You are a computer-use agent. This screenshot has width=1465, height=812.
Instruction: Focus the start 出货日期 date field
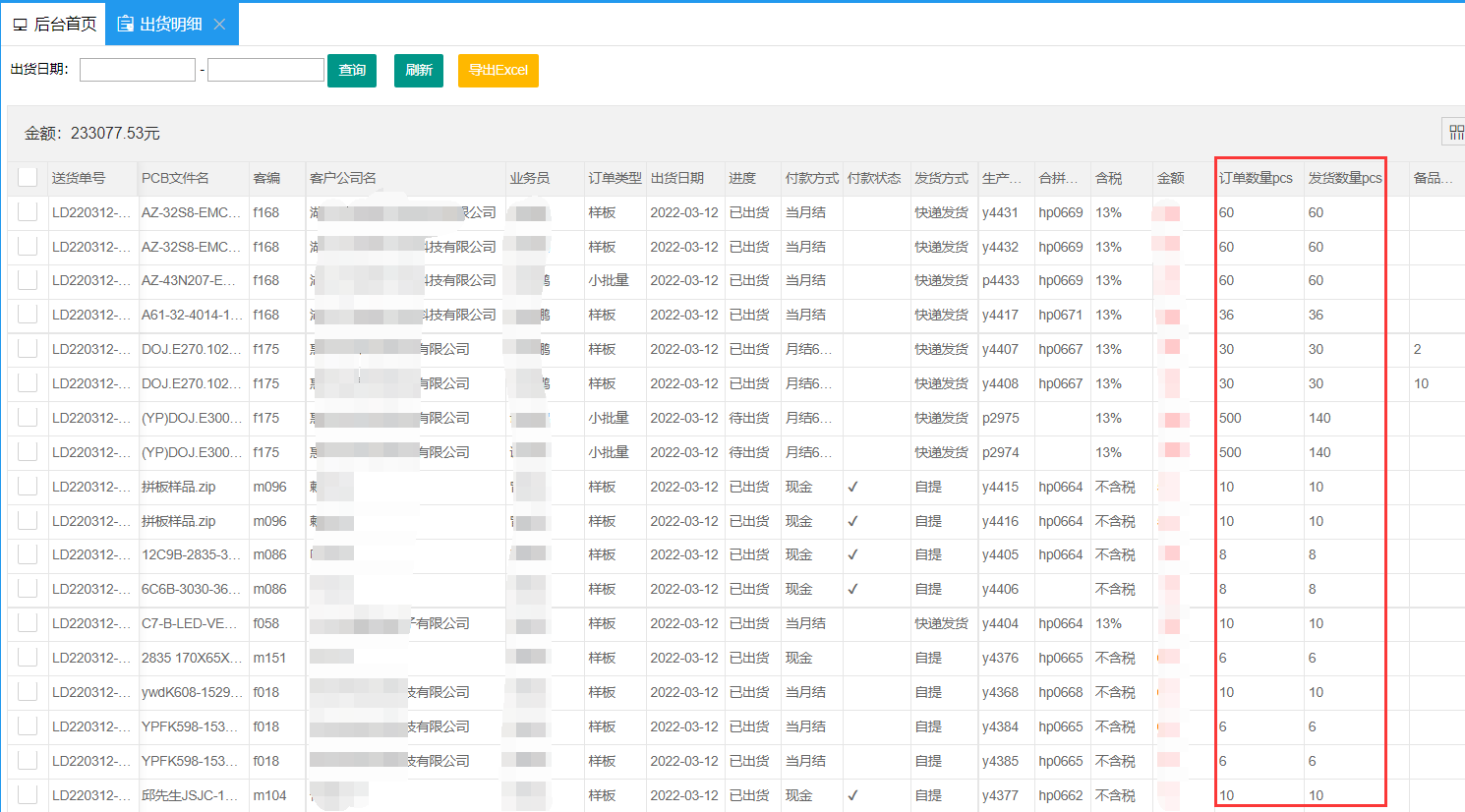[x=138, y=70]
